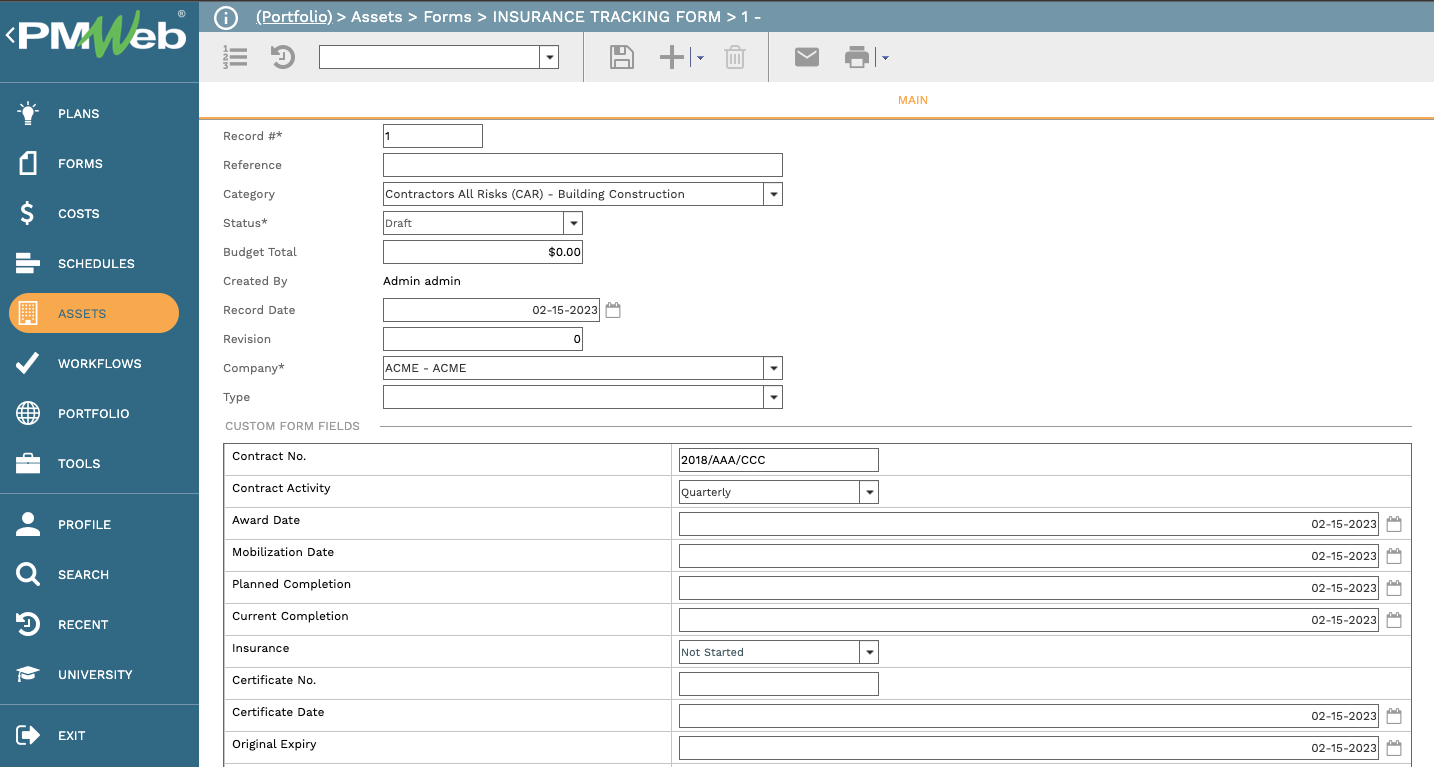Click the numbered list icon in toolbar
This screenshot has height=767, width=1434.
(x=235, y=57)
